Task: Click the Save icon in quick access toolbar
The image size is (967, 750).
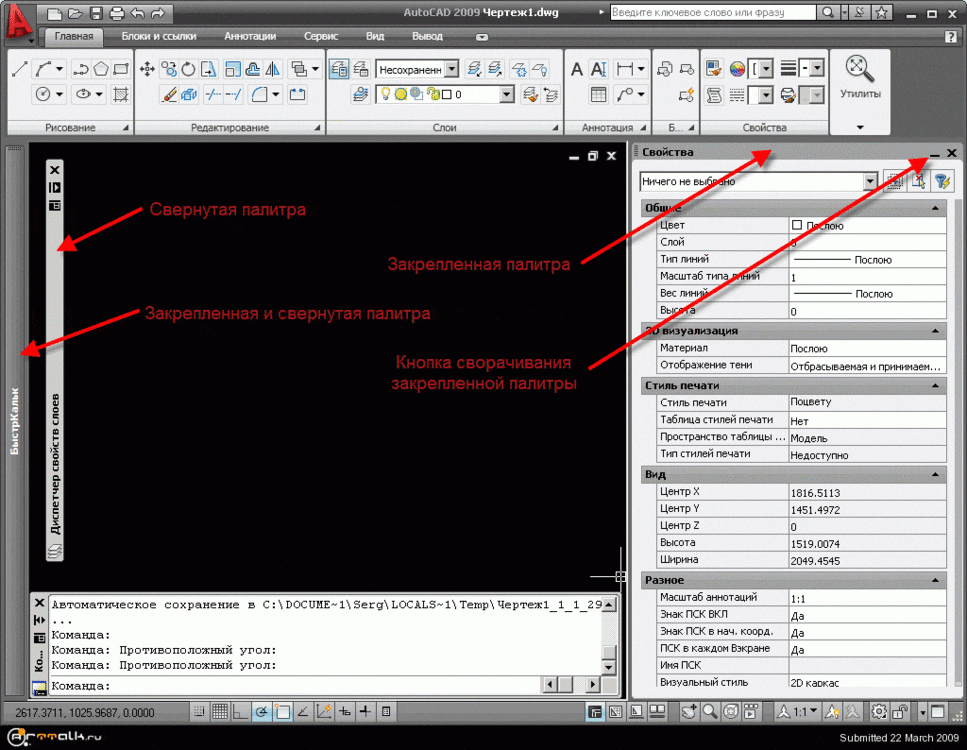Action: point(96,13)
